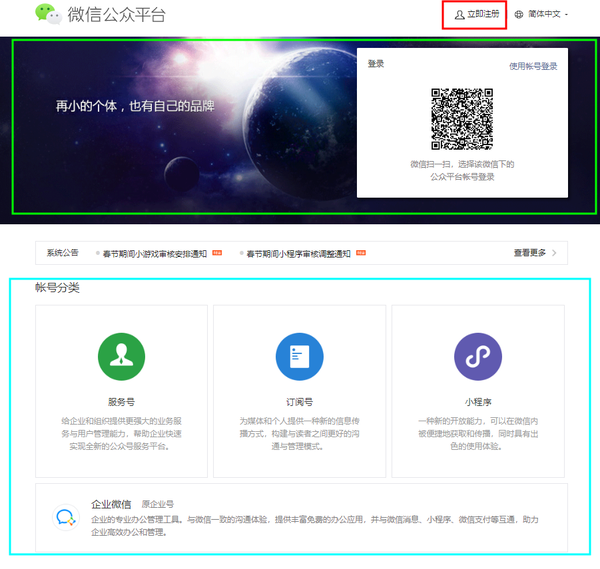This screenshot has width=600, height=569.
Task: Click the green 服务号 icon
Action: (x=121, y=357)
